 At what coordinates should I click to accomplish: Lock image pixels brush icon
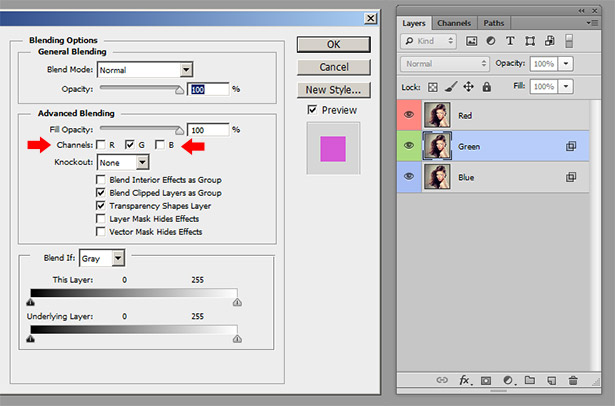(451, 87)
